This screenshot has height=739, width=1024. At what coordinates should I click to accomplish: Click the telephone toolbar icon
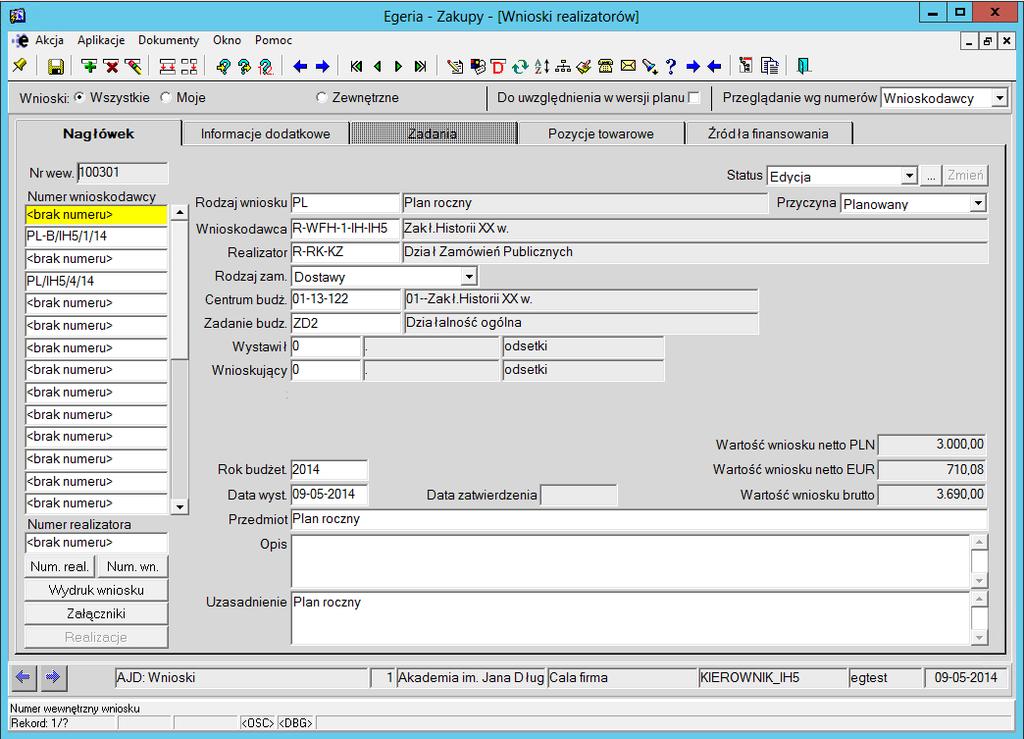[x=606, y=66]
